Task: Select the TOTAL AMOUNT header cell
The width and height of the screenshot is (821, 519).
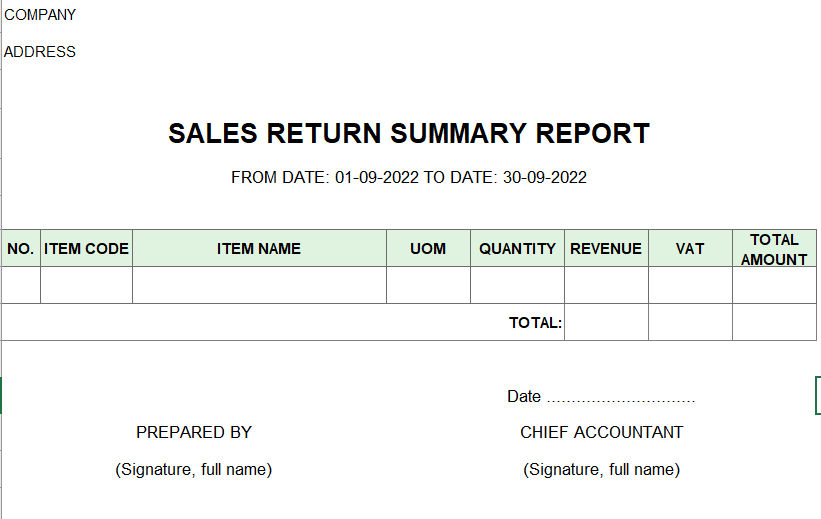Action: [x=774, y=248]
